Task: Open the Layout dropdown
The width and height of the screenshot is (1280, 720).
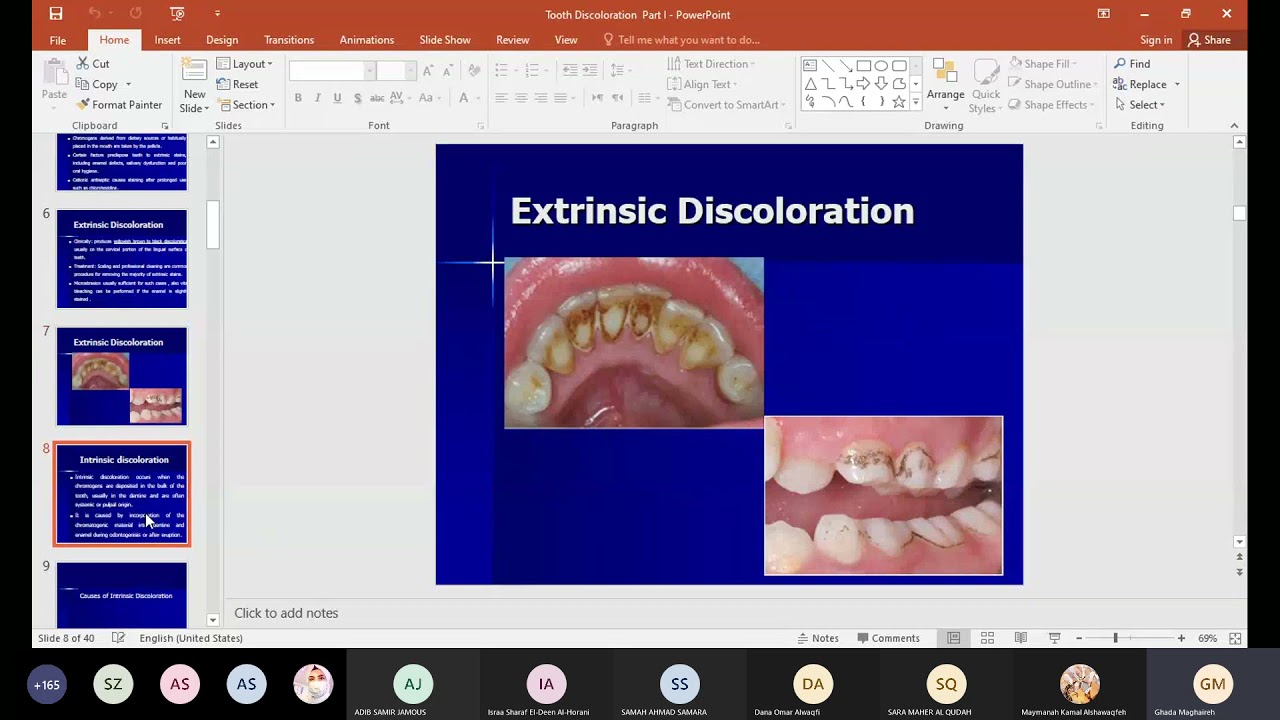Action: coord(245,64)
